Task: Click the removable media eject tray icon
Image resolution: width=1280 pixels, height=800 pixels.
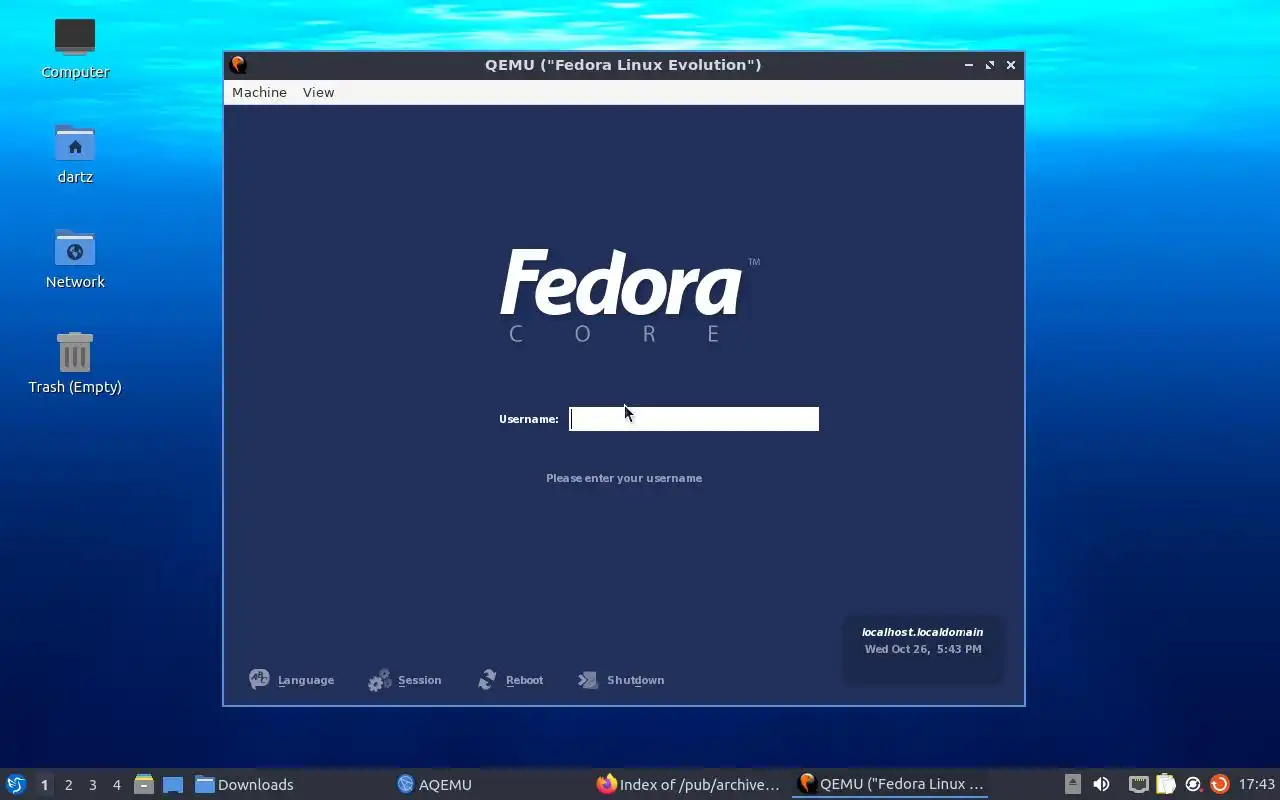Action: tap(1073, 784)
